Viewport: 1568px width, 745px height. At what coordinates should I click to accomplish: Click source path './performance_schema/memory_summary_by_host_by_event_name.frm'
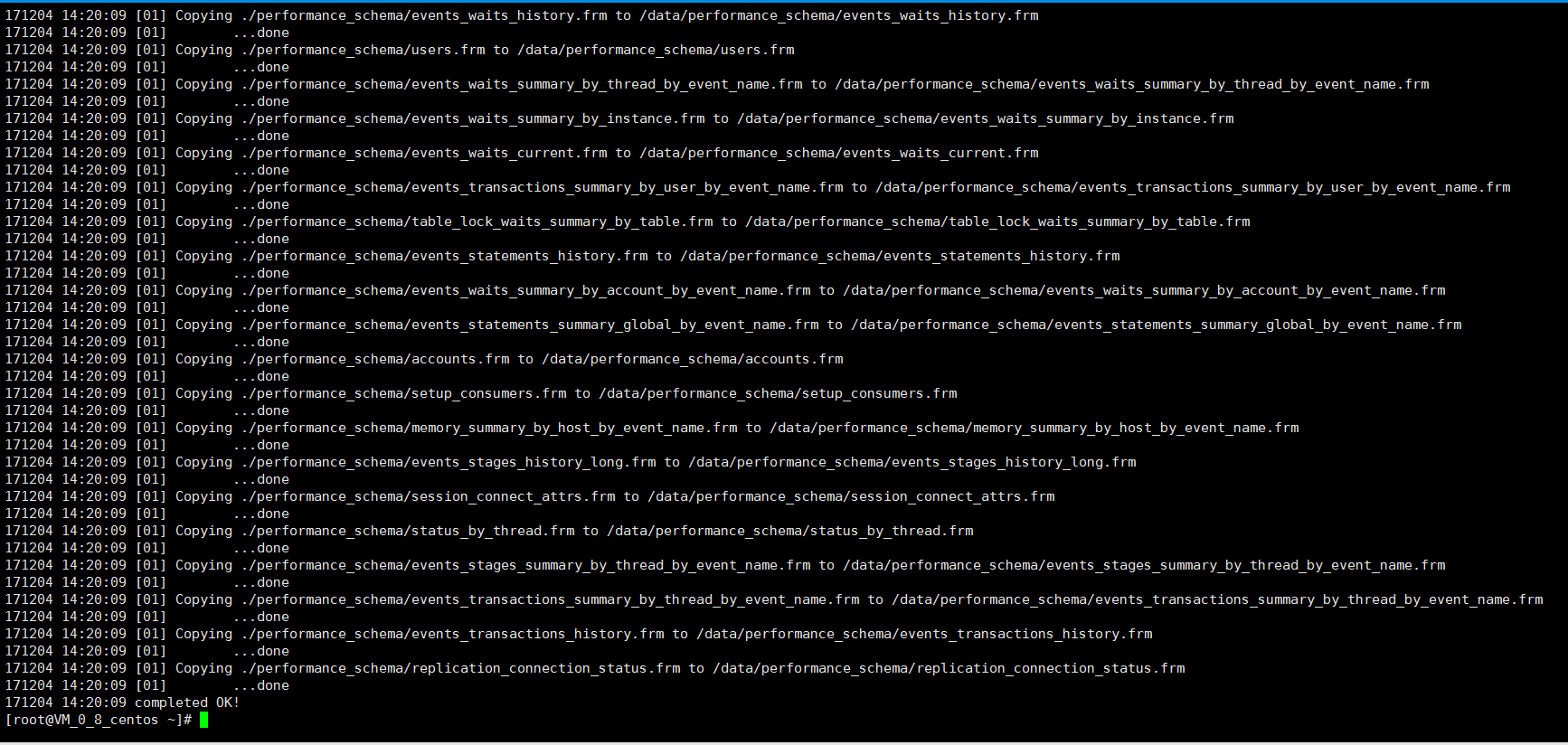(489, 428)
